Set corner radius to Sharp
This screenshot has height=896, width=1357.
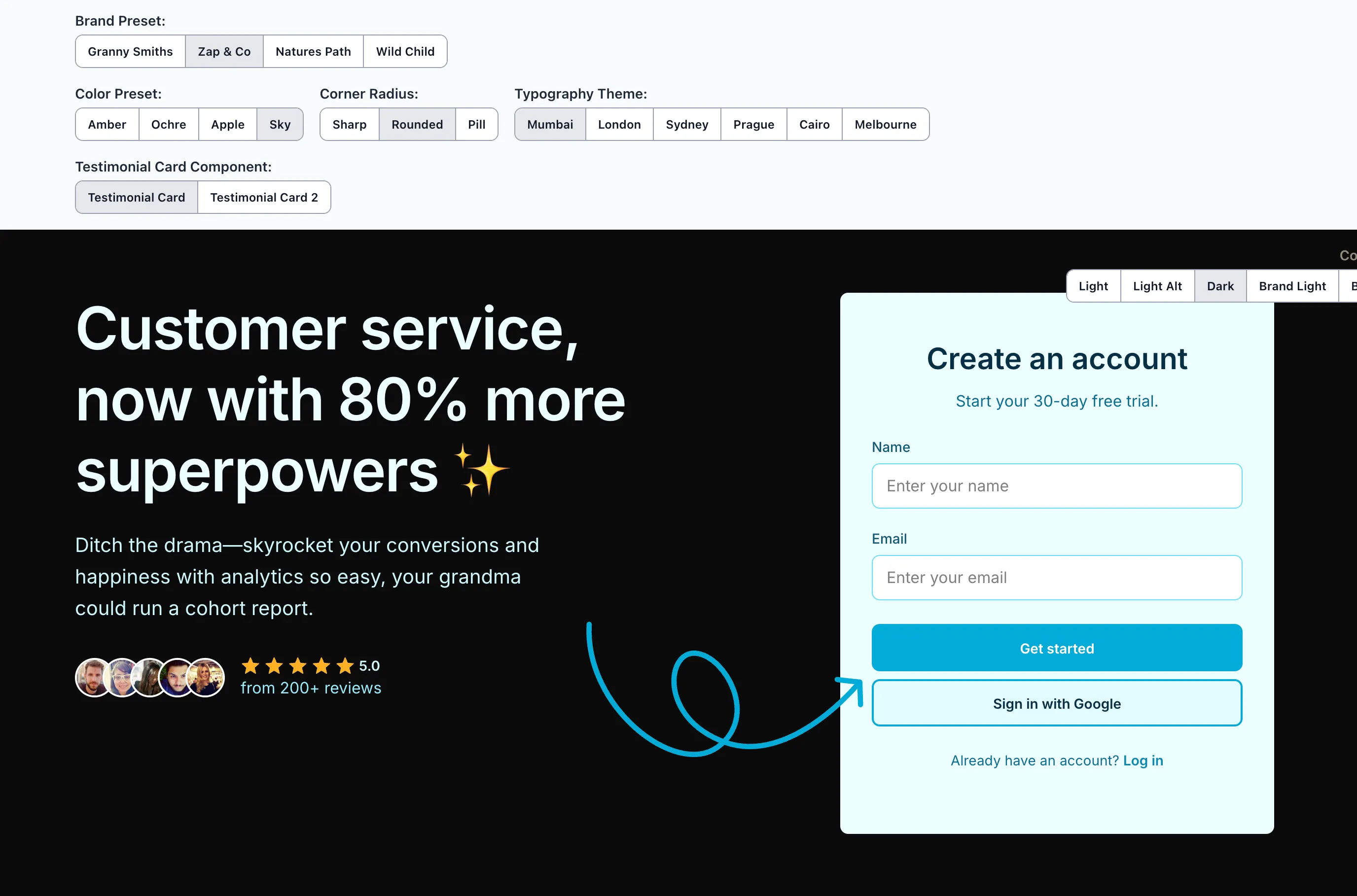(349, 125)
